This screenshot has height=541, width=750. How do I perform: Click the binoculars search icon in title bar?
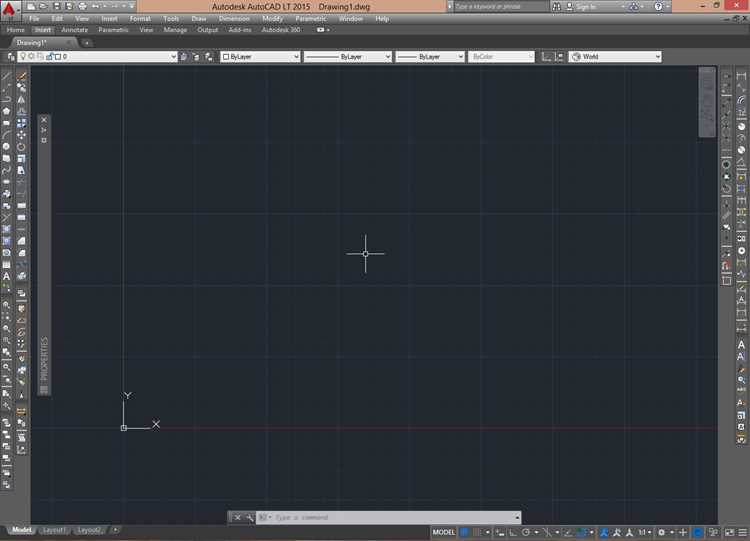(556, 7)
